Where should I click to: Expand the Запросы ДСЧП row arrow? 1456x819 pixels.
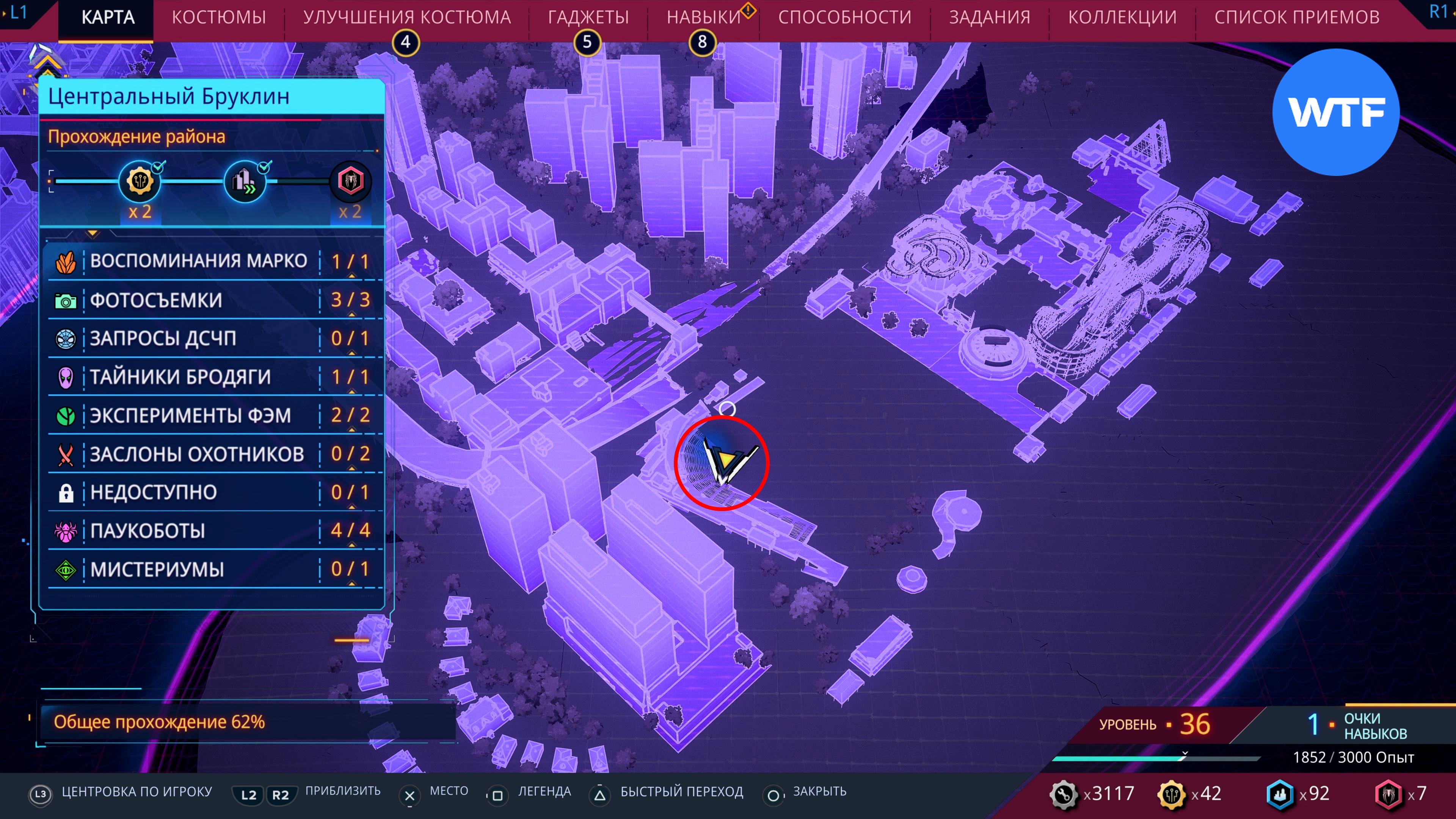coord(351,353)
